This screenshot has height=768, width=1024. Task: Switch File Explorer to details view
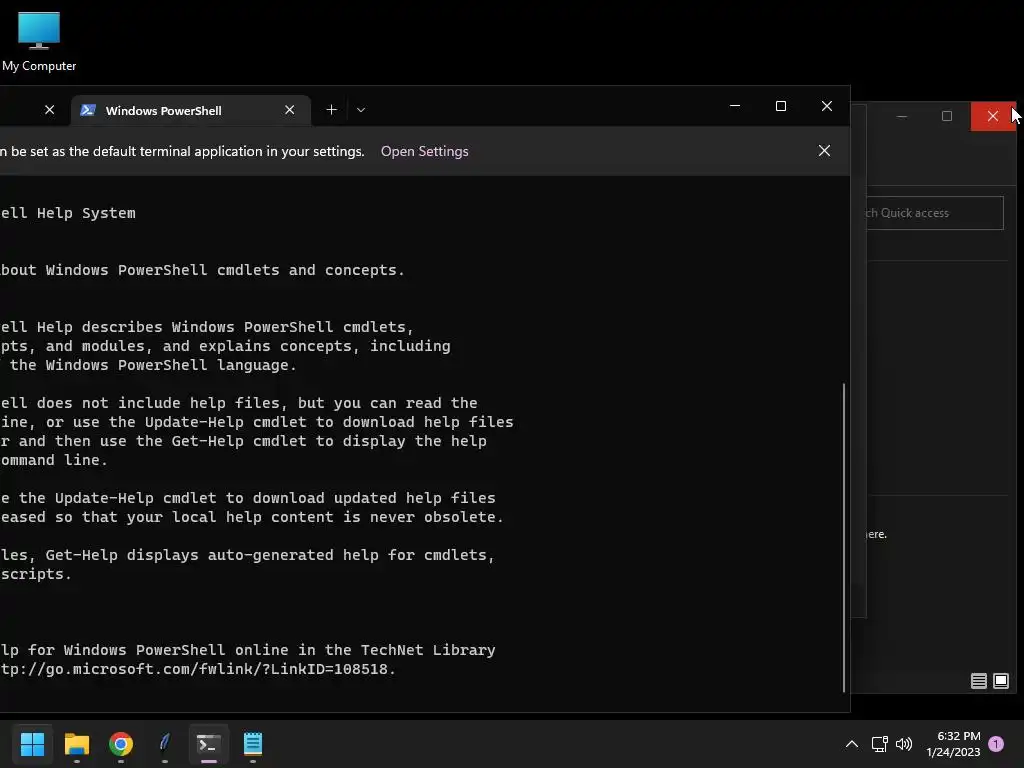[x=978, y=681]
